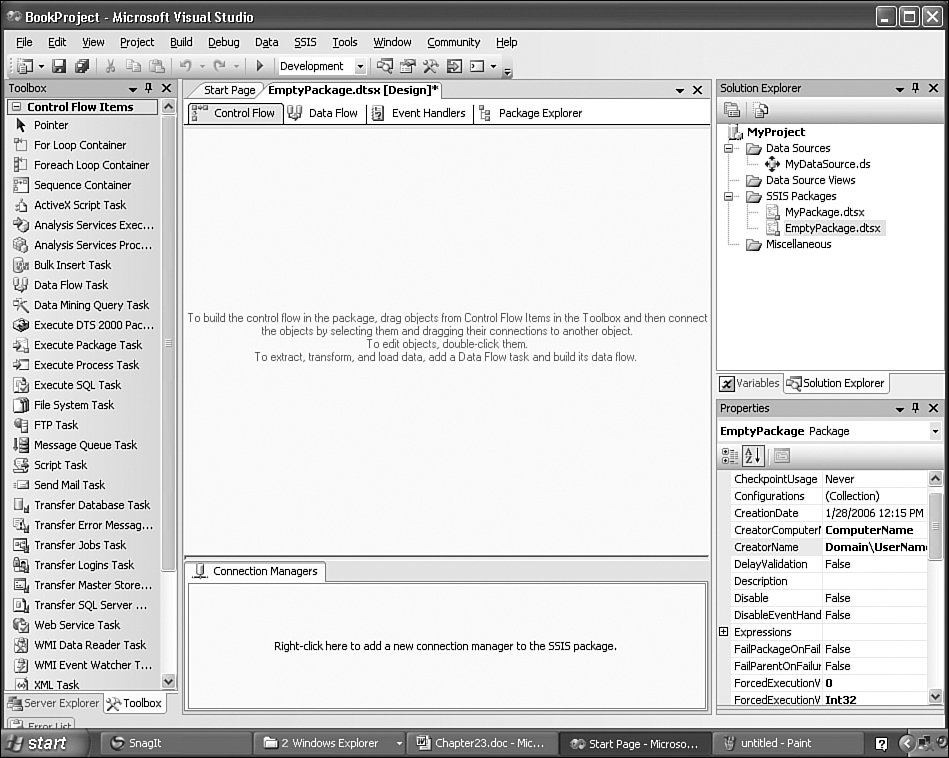949x758 pixels.
Task: Open the Debug menu
Action: click(x=224, y=42)
